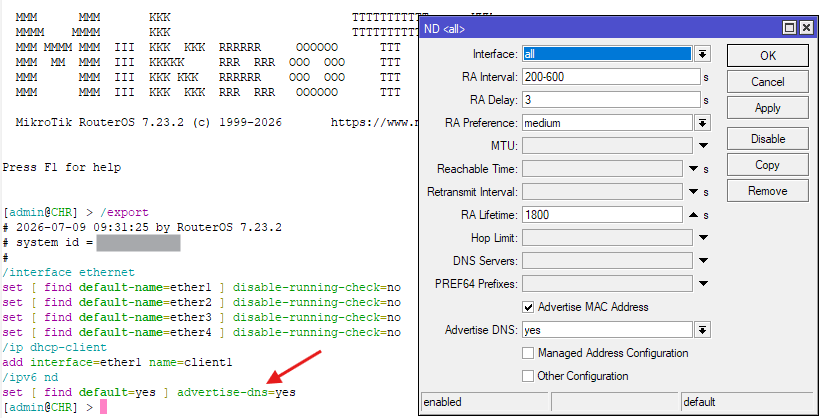This screenshot has height=418, width=820.
Task: Remove the ND entry
Action: coord(768,191)
